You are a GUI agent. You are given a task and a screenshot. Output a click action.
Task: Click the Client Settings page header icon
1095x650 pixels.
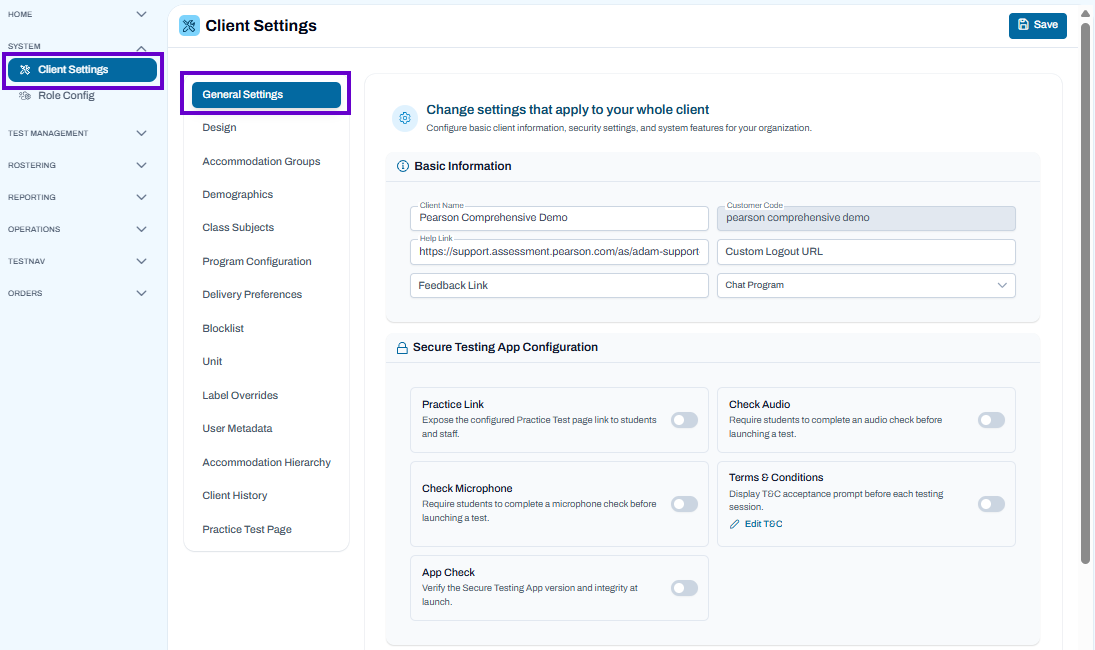189,26
